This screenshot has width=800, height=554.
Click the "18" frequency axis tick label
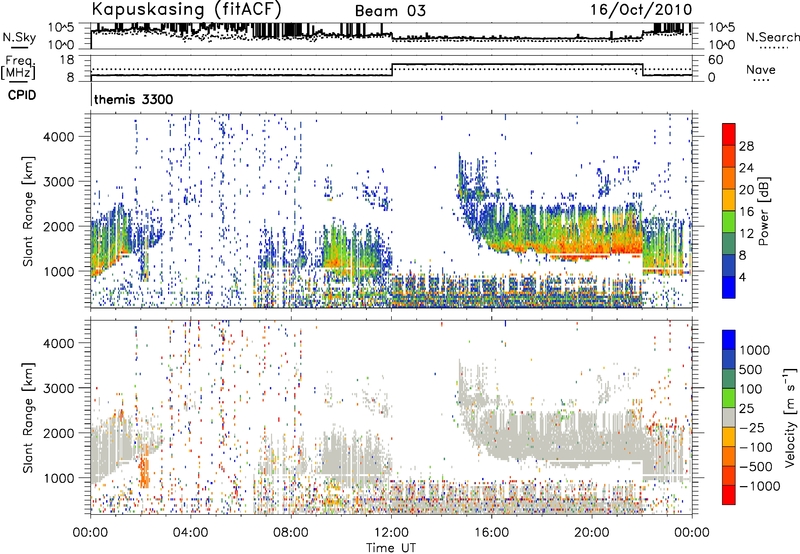[67, 60]
